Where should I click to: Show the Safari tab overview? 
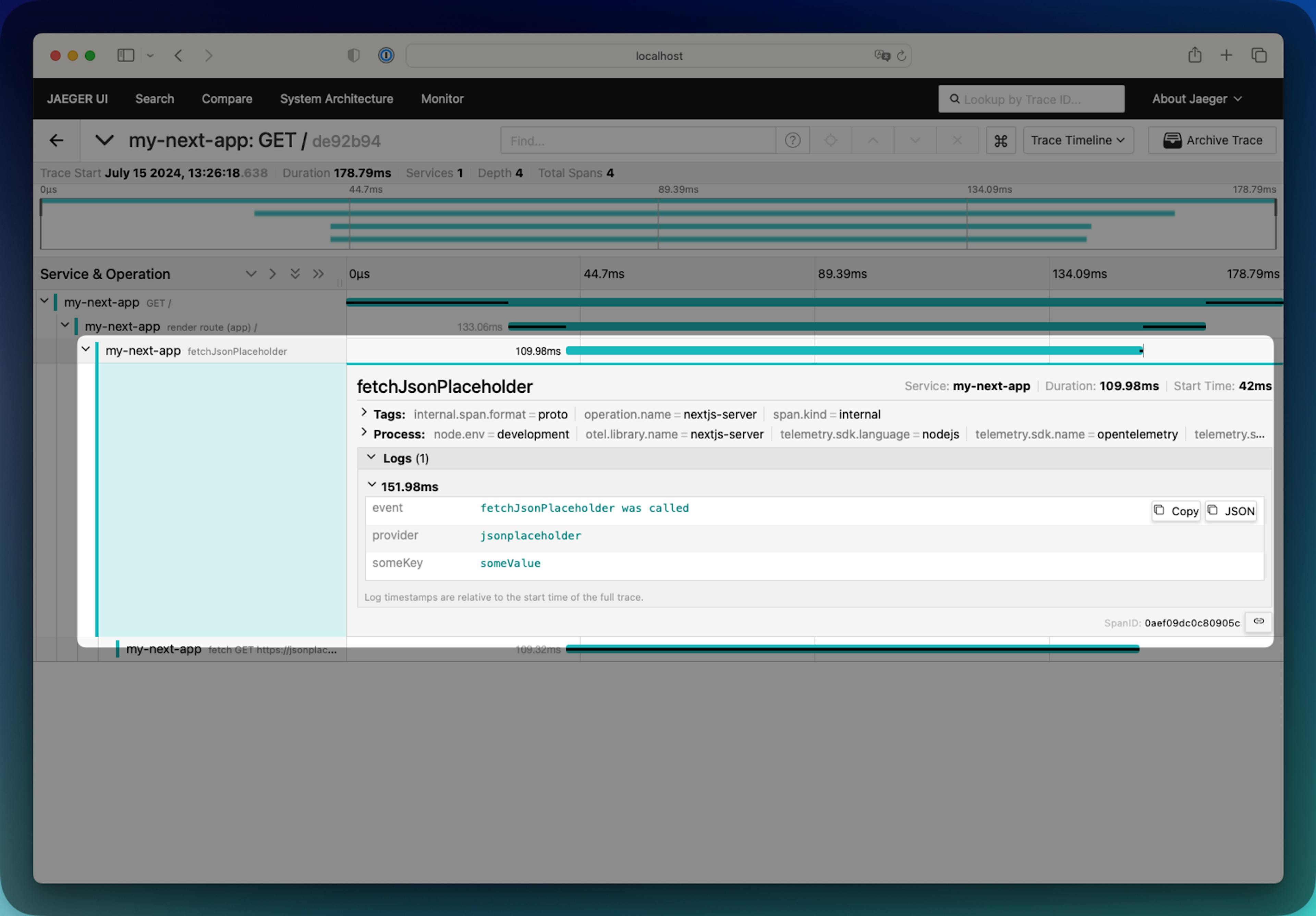pos(1259,56)
